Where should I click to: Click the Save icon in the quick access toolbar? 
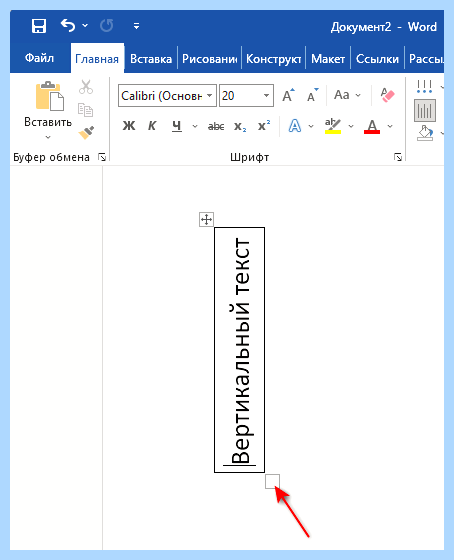click(x=39, y=26)
